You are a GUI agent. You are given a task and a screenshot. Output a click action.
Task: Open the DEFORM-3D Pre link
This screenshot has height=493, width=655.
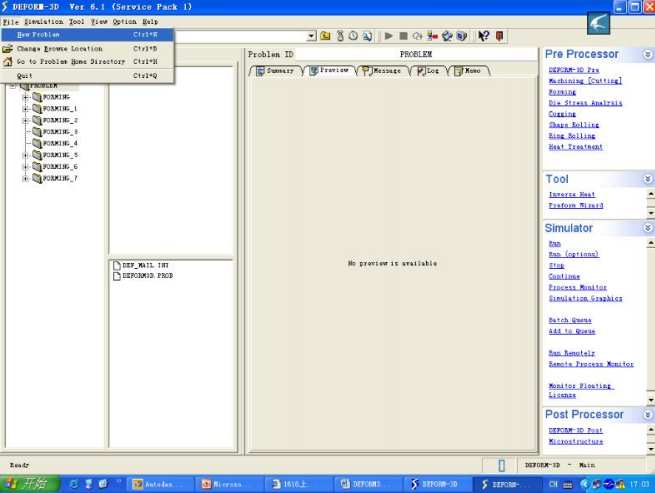[x=574, y=70]
